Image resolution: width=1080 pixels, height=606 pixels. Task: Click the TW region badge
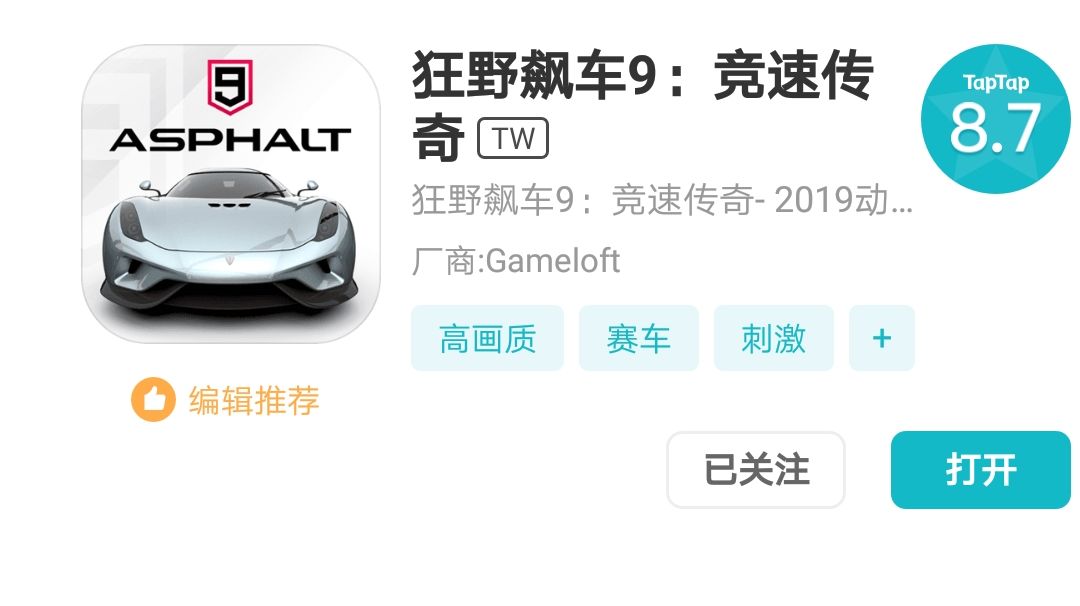tap(513, 138)
